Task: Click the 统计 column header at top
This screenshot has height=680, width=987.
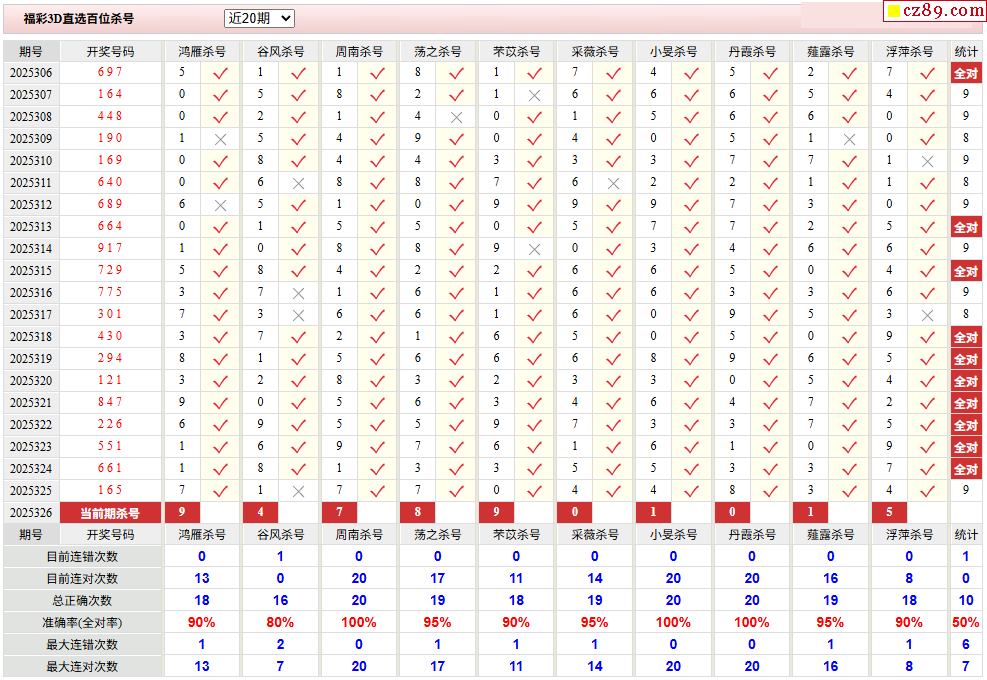Action: (966, 51)
